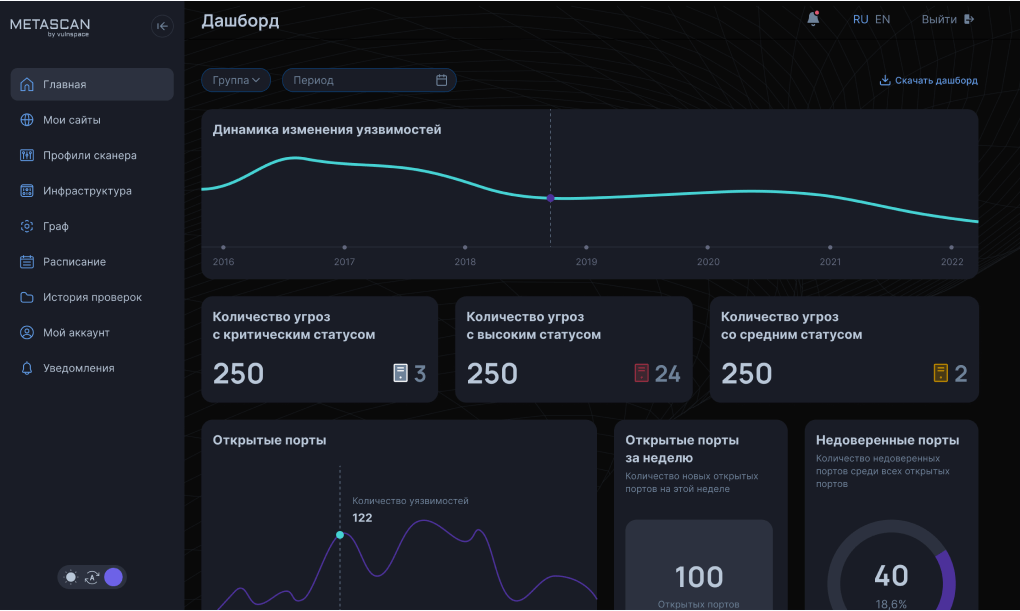The image size is (1020, 611).
Task: Click Скачать дашборд download link
Action: (x=928, y=80)
